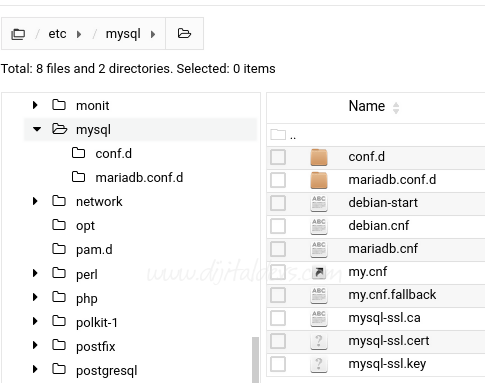Open the debian.cnf file name
Image resolution: width=485 pixels, height=383 pixels.
[x=379, y=226]
